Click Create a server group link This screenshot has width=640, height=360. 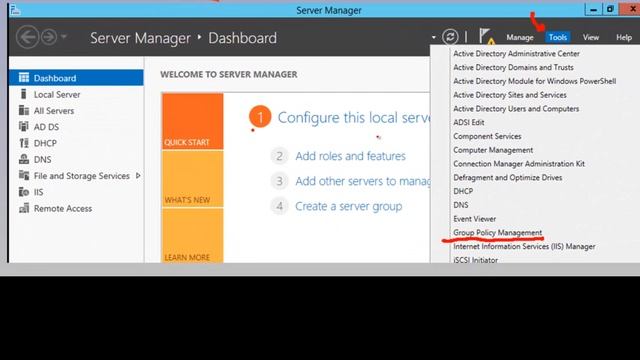coord(349,206)
